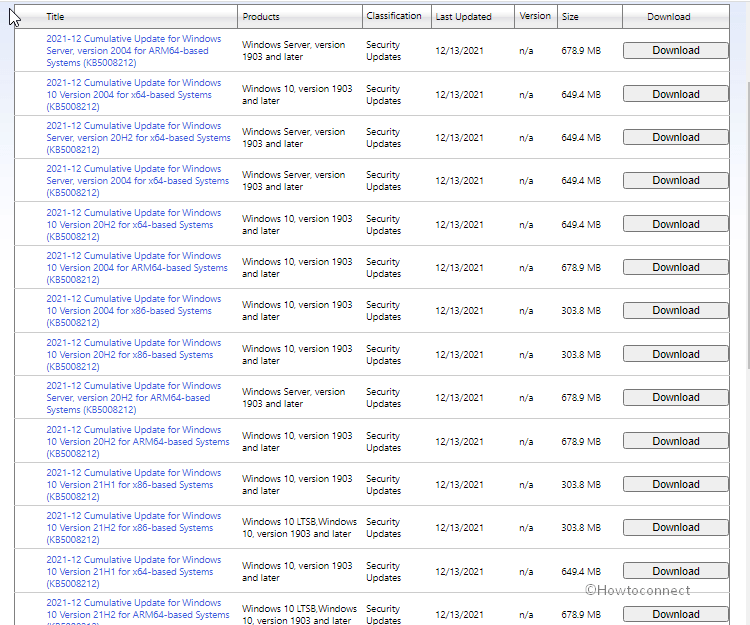The height and width of the screenshot is (625, 750).
Task: Sort by the Last Updated column header
Action: 463,17
